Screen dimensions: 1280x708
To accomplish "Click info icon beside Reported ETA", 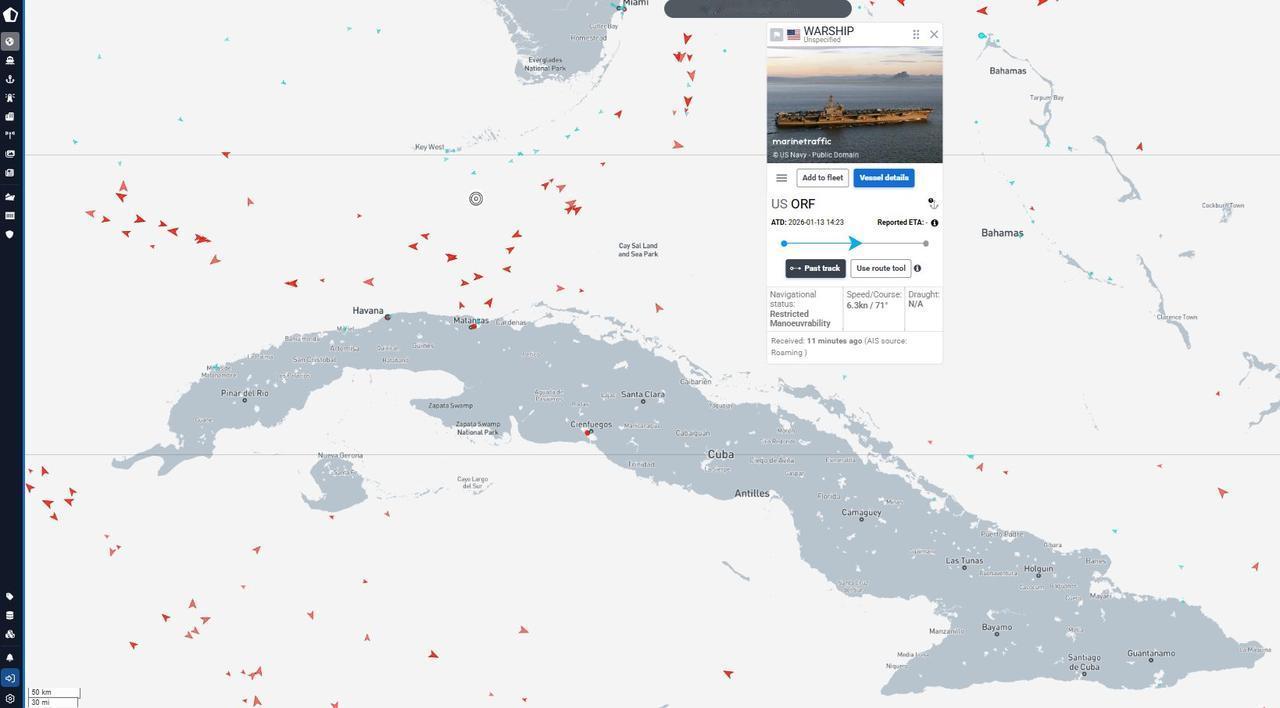I will pyautogui.click(x=934, y=223).
